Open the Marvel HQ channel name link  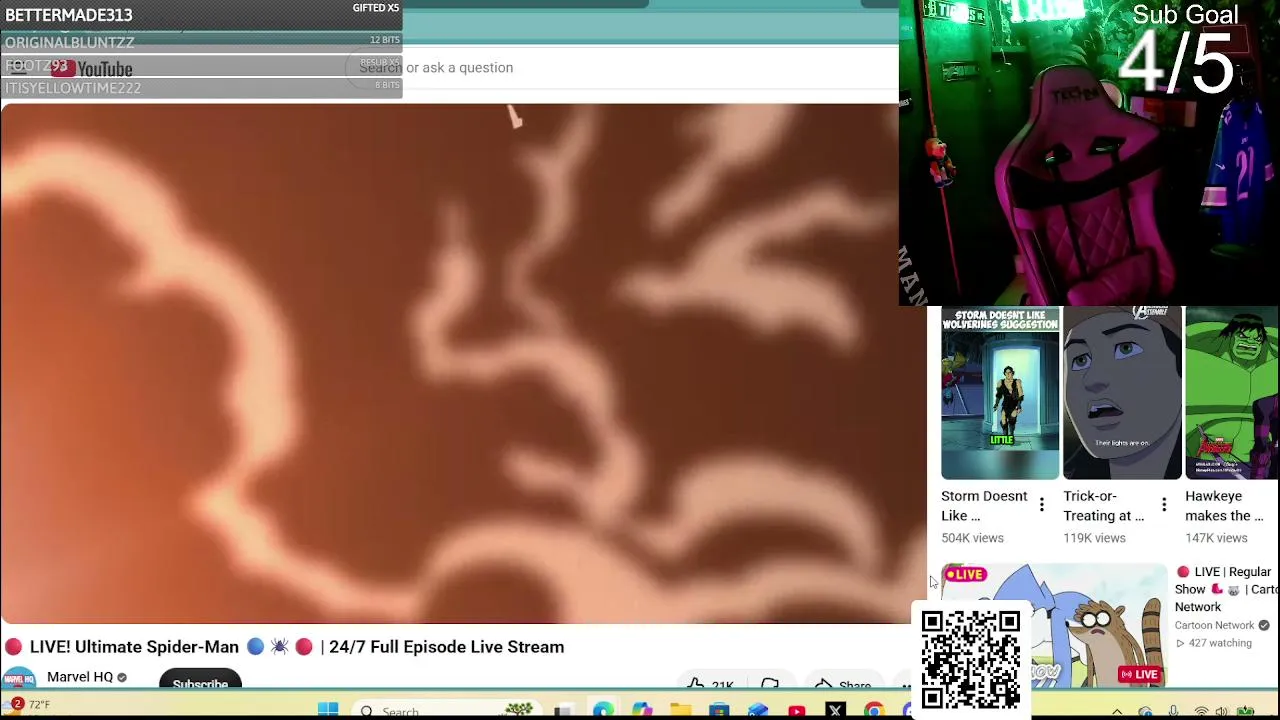(80, 677)
